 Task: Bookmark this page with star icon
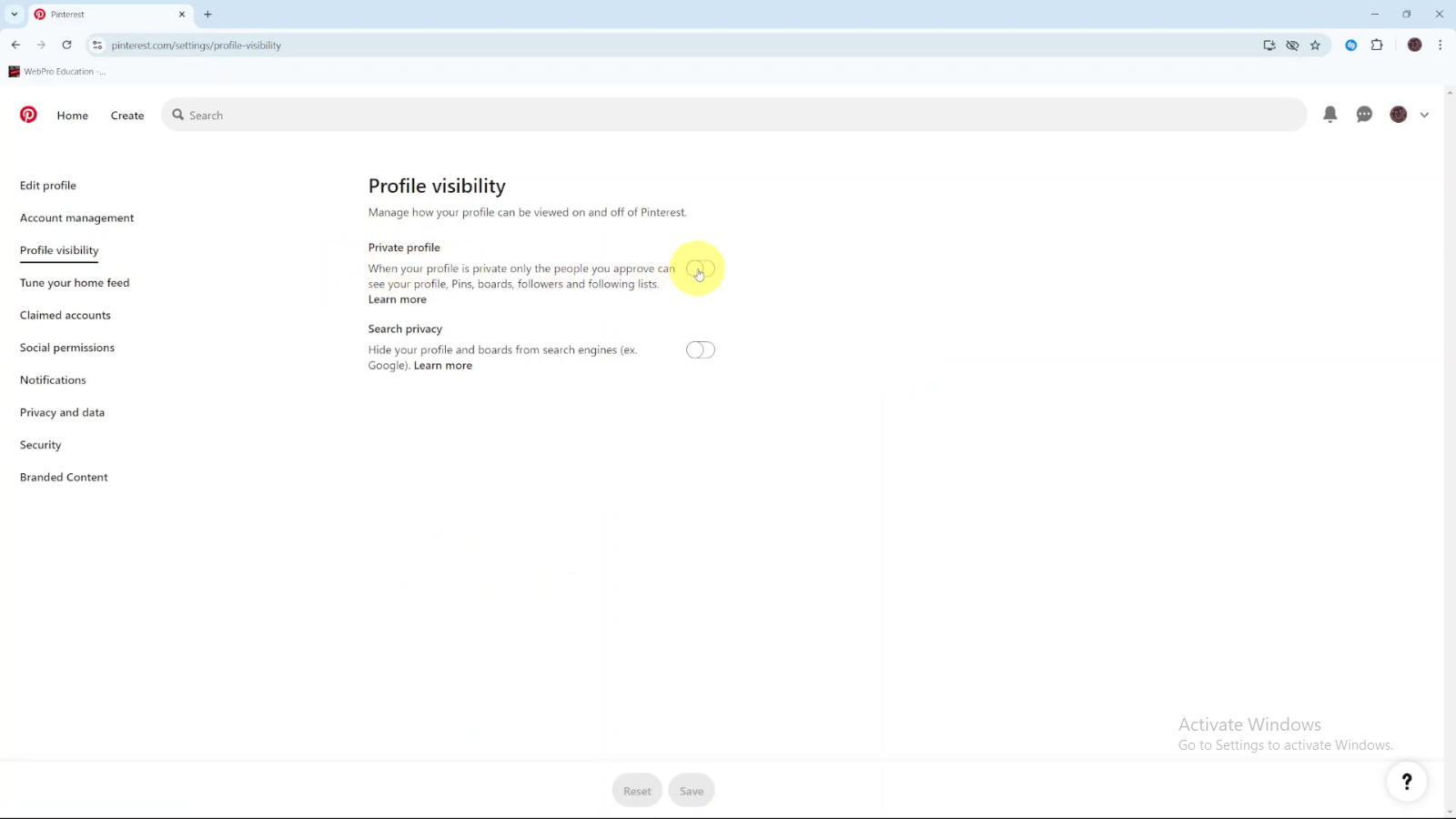click(x=1315, y=45)
